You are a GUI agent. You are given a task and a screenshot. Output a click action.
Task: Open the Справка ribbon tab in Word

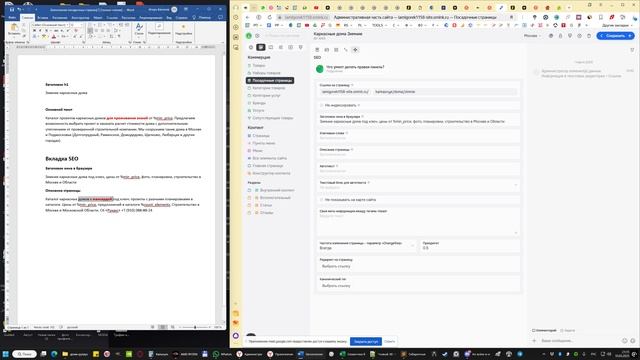click(181, 18)
